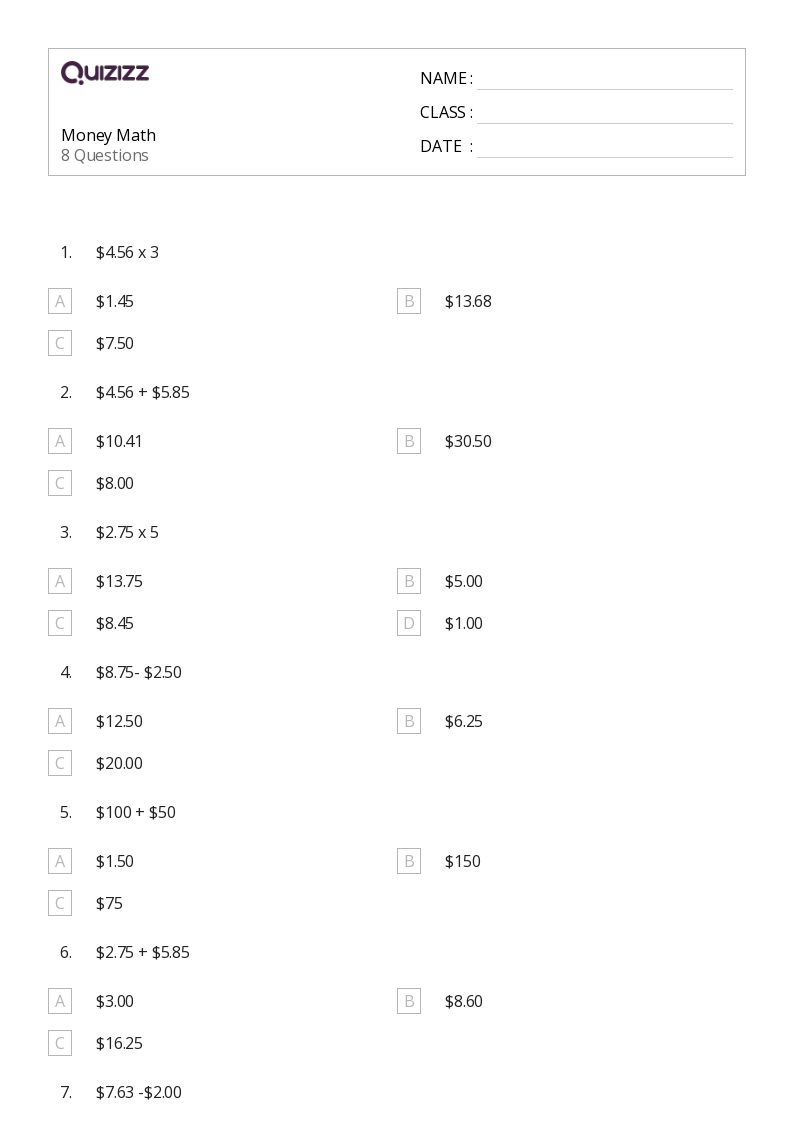
Task: Click the Money Math title
Action: [x=108, y=135]
